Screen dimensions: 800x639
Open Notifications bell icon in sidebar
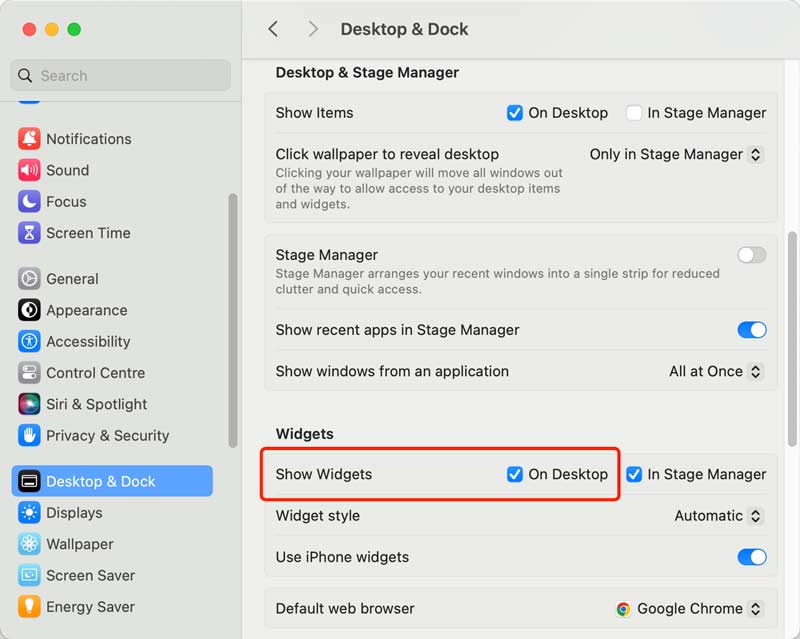29,139
